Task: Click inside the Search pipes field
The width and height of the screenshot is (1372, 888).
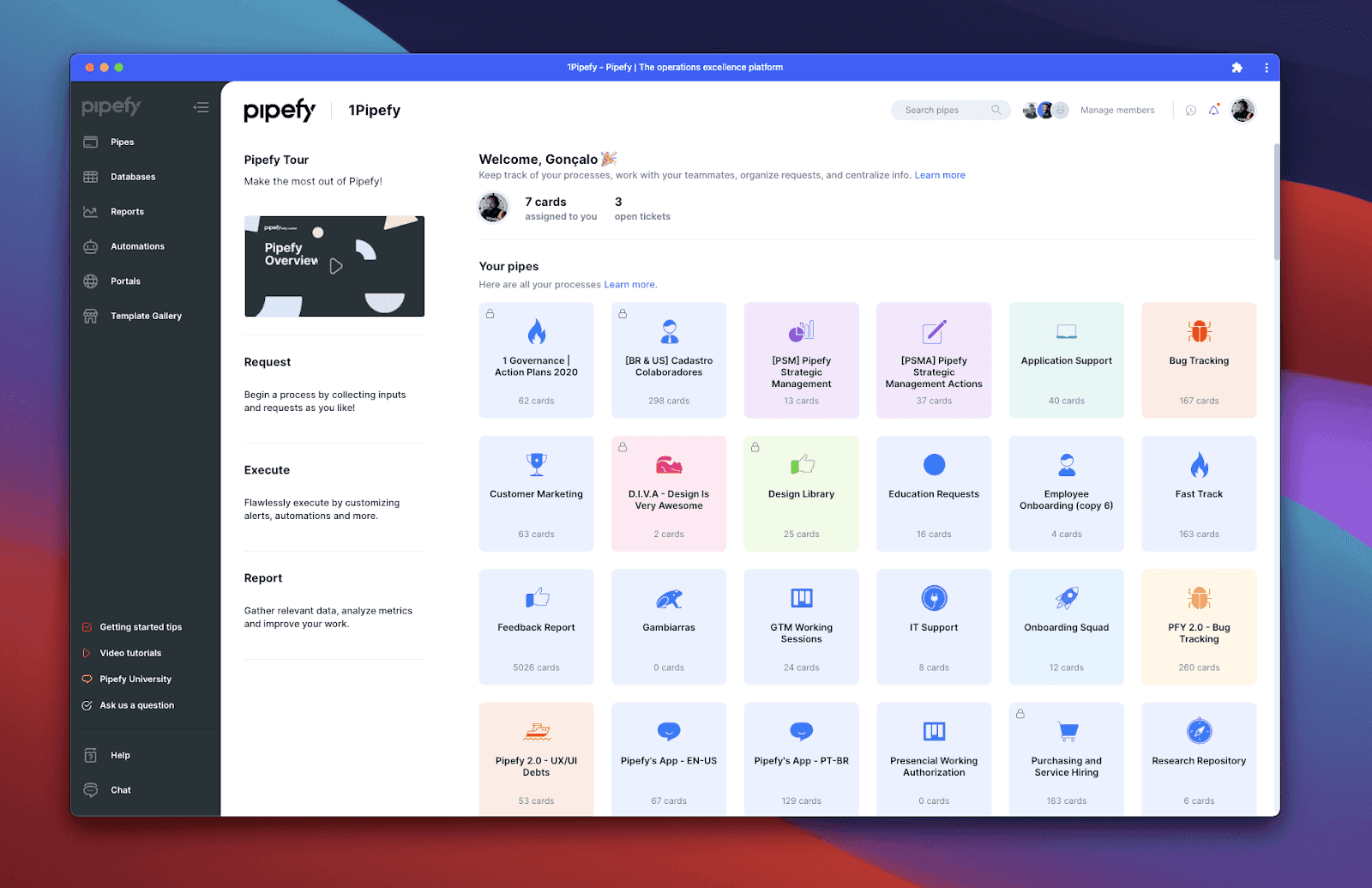Action: [x=942, y=110]
